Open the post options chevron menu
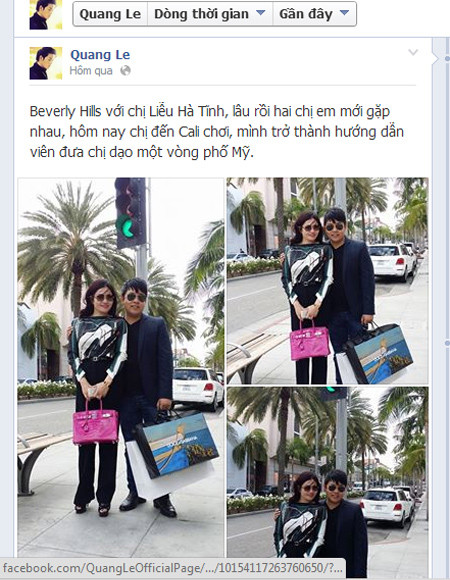The image size is (450, 580). tap(413, 52)
